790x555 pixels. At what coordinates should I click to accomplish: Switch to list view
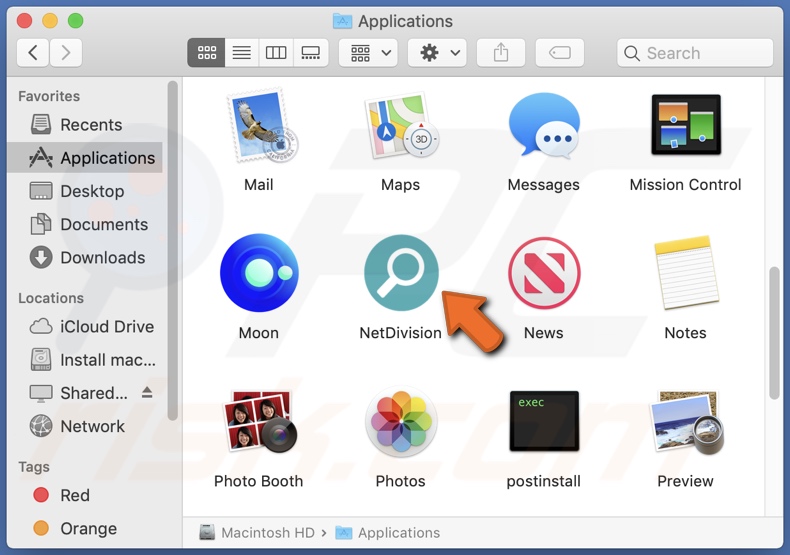pos(241,52)
